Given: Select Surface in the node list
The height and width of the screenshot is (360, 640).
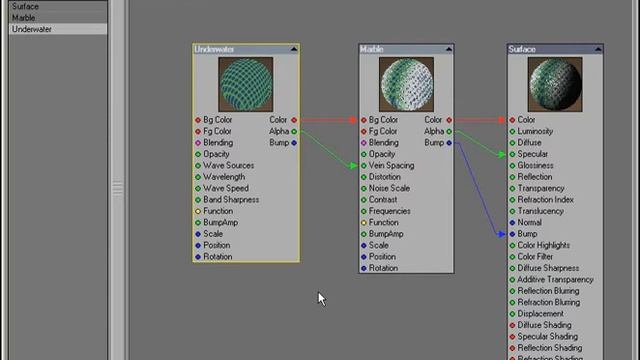Looking at the screenshot, I should (x=58, y=7).
